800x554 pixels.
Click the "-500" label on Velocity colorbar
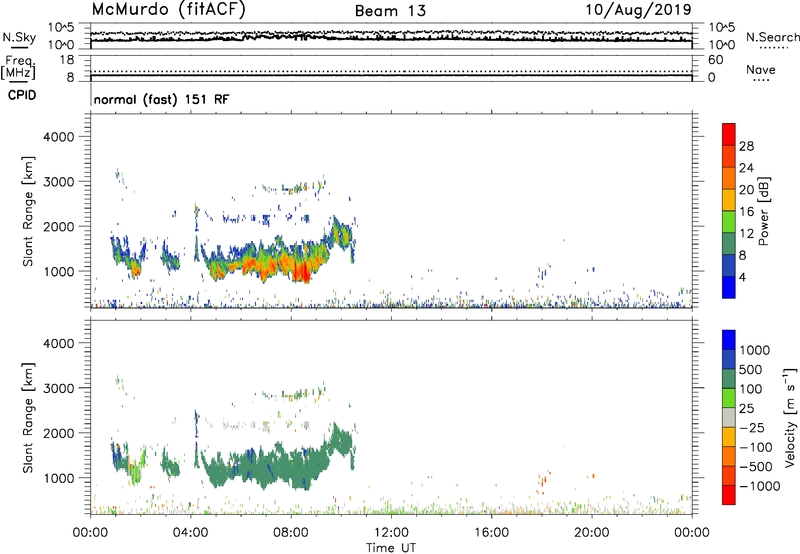pos(756,466)
